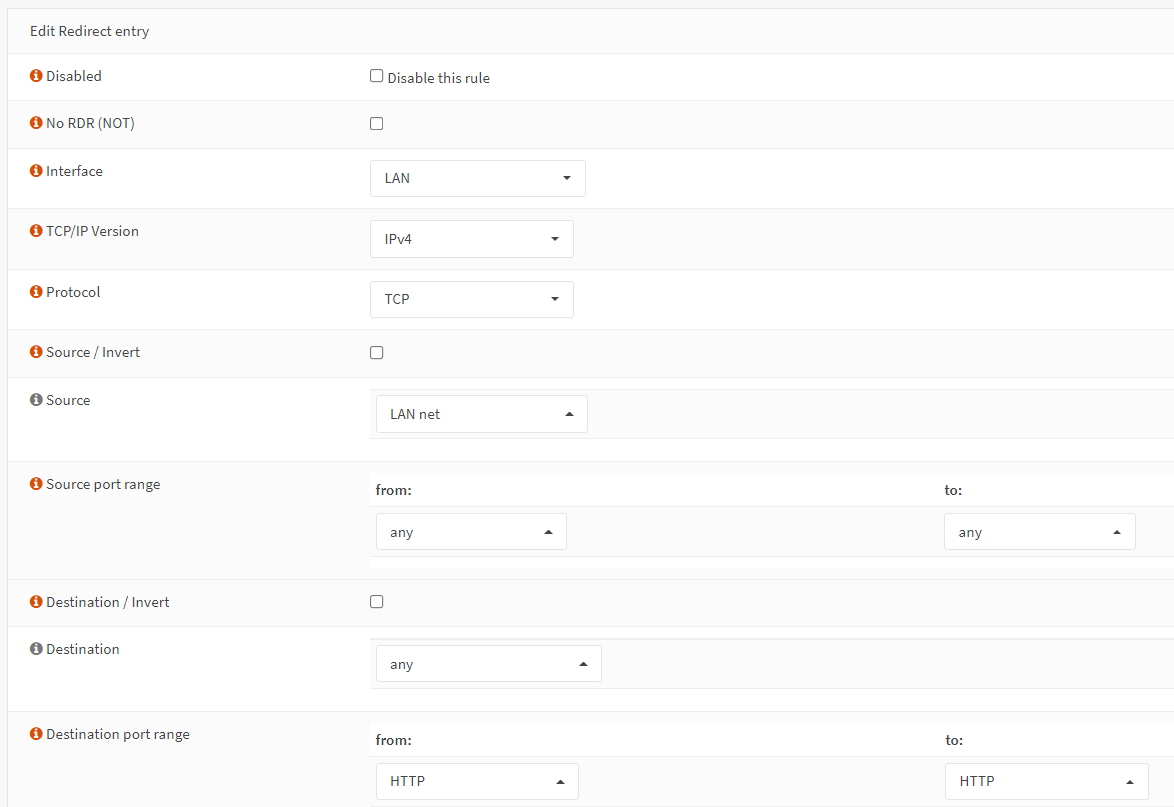
Task: Expand the Protocol dropdown set to TCP
Action: click(x=471, y=300)
